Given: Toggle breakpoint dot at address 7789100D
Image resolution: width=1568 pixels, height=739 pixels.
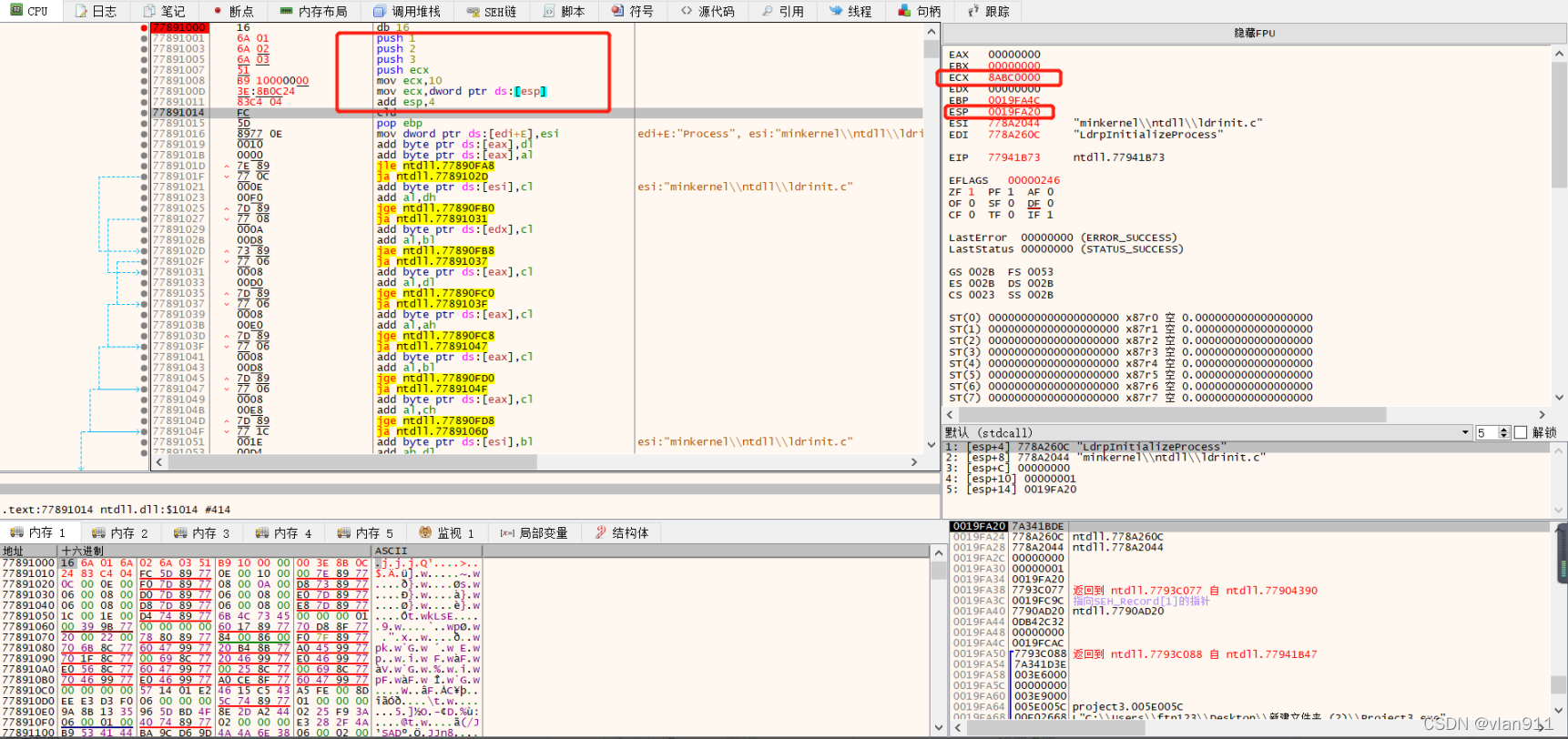Looking at the screenshot, I should coord(144,92).
